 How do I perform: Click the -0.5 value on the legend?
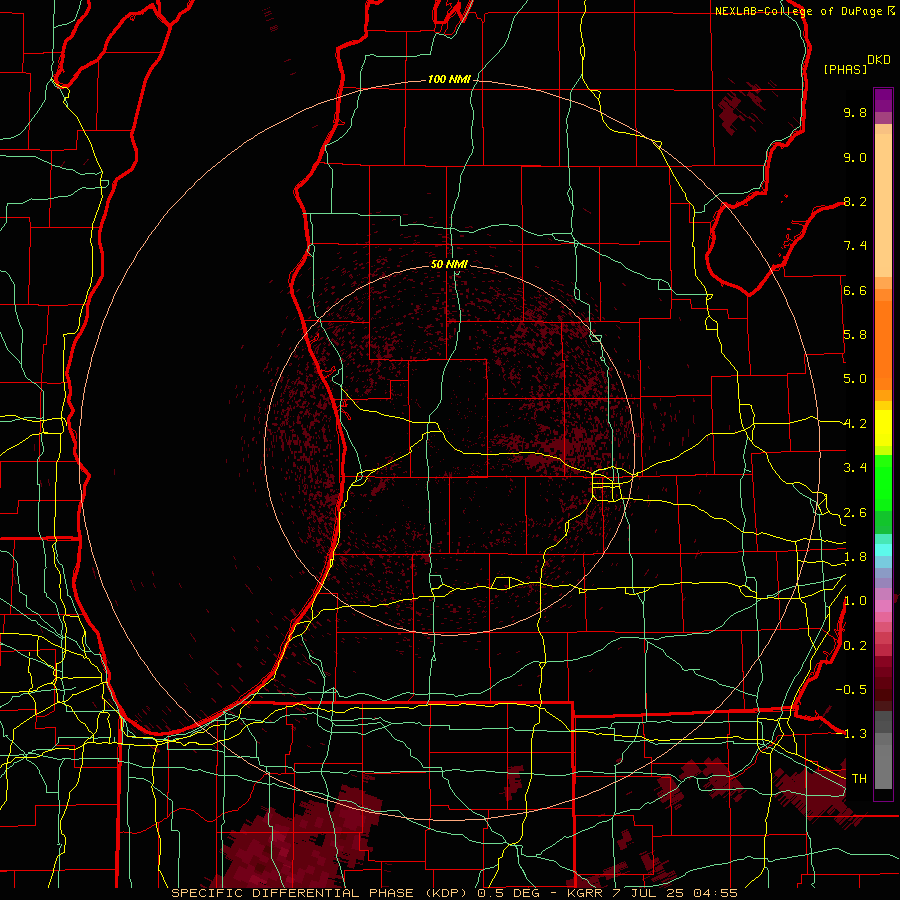(x=851, y=690)
